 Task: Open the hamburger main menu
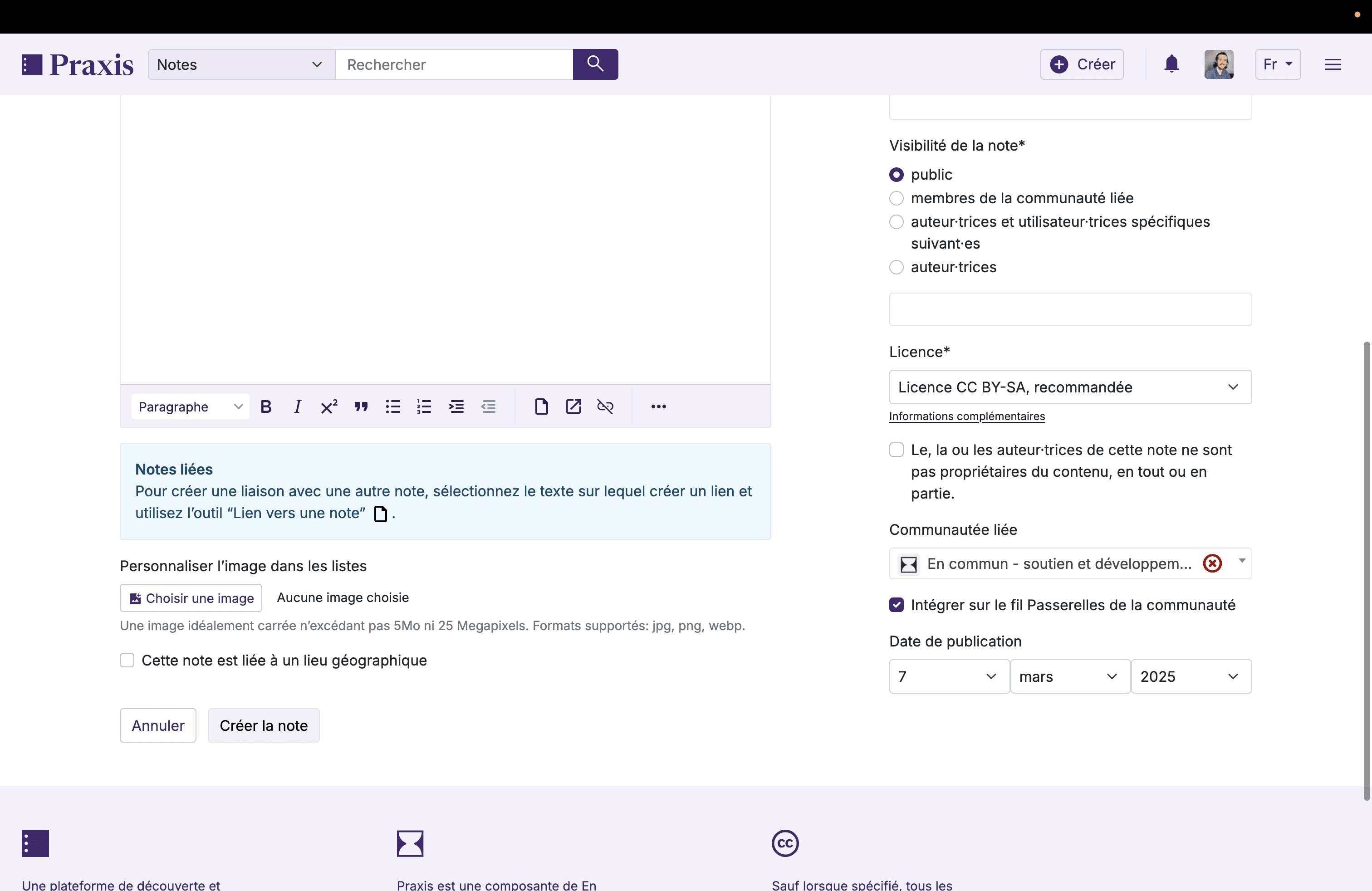1333,64
